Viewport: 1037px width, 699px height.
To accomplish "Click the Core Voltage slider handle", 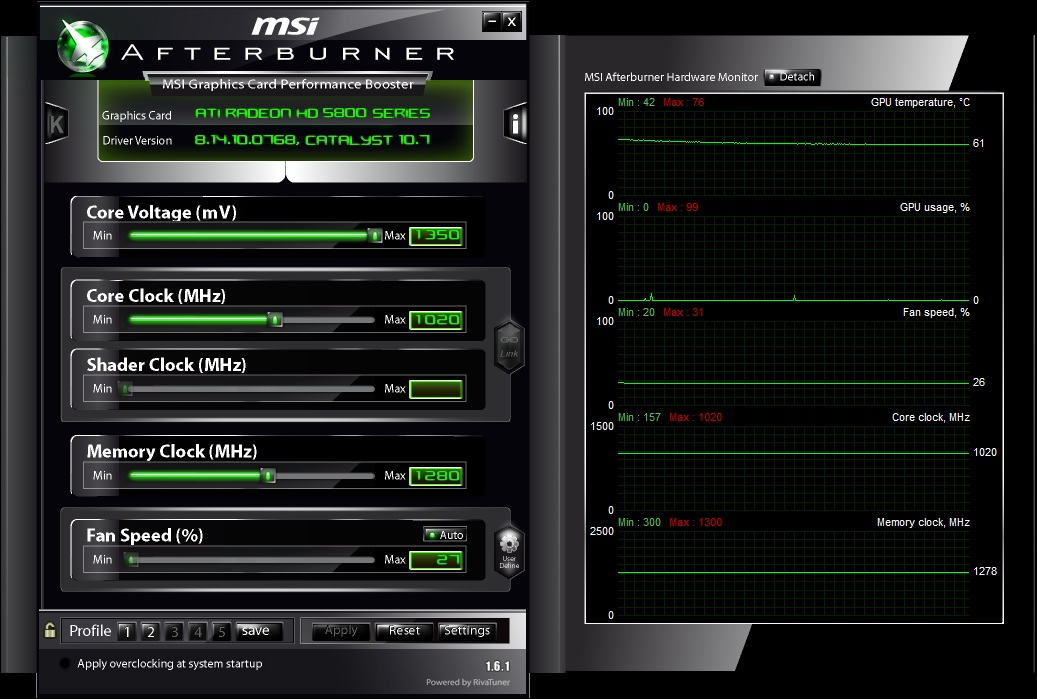I will [x=375, y=235].
